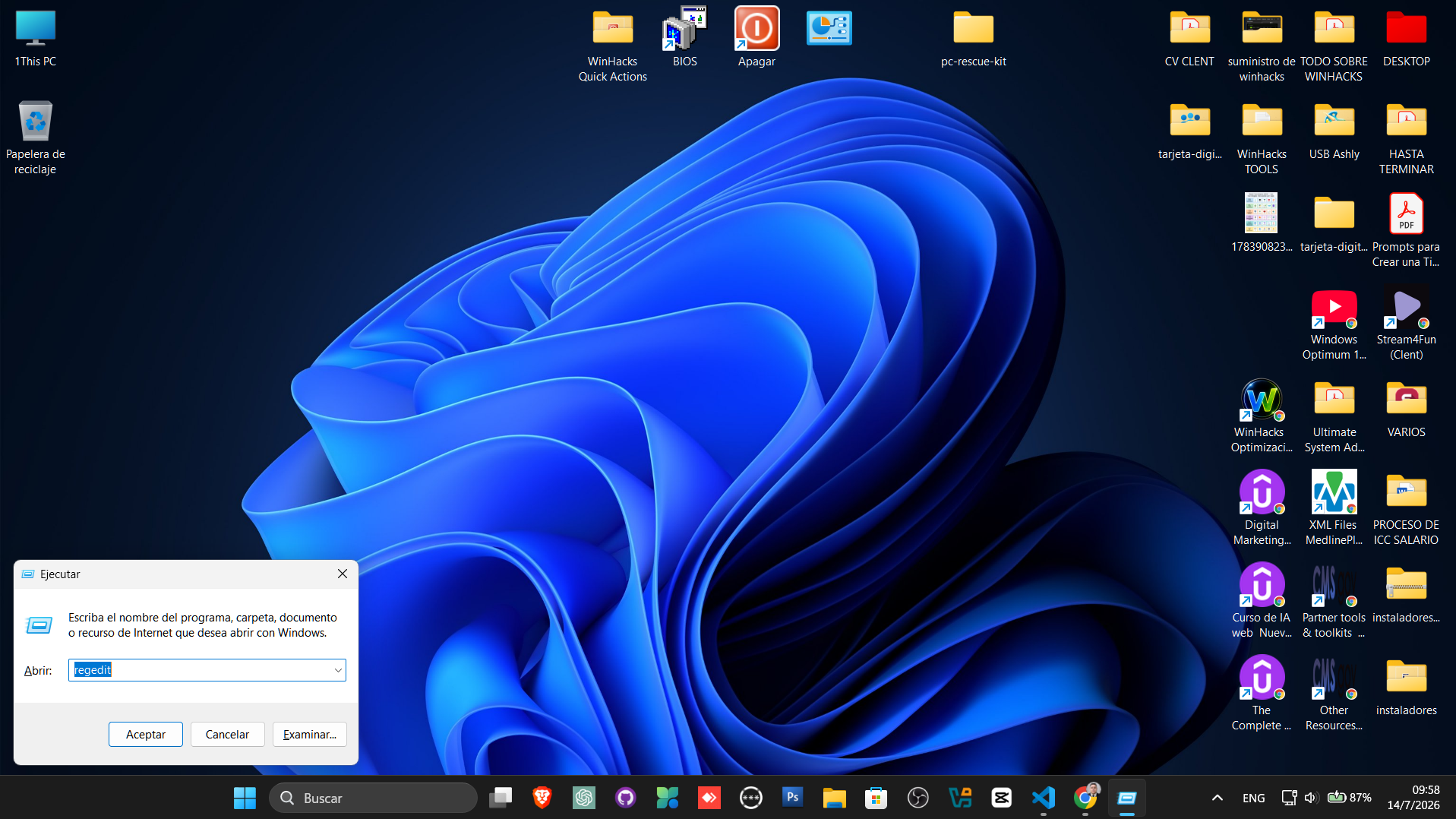Launch OBS Studio from the taskbar

click(918, 798)
